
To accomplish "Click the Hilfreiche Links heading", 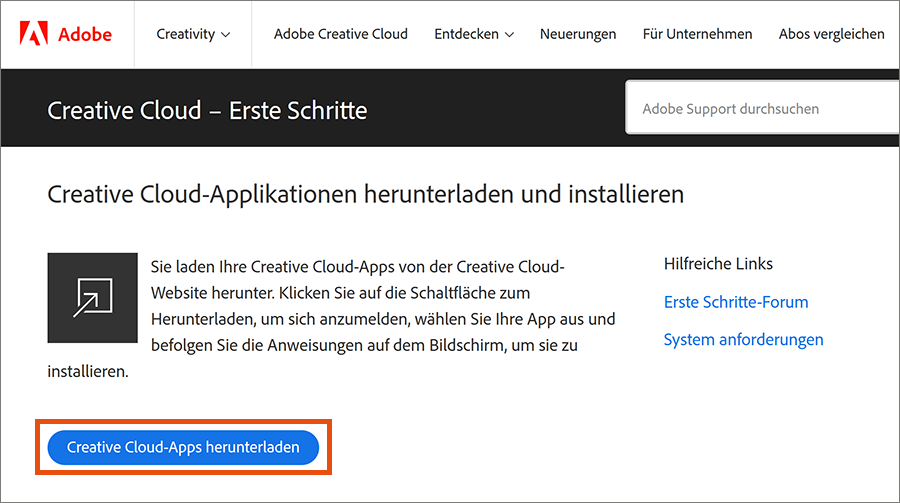I will point(718,264).
